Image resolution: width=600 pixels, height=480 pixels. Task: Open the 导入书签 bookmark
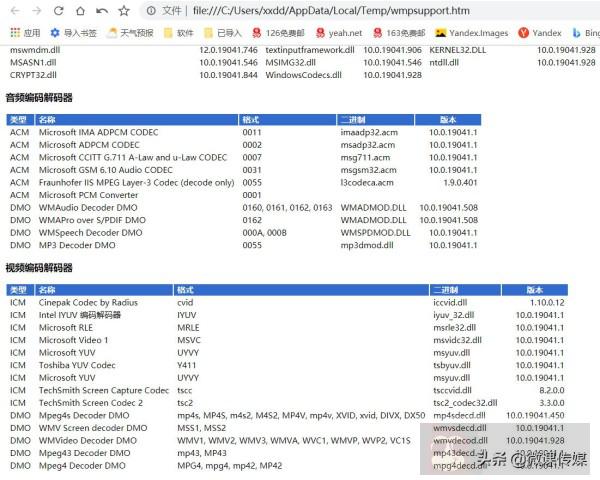pos(73,33)
